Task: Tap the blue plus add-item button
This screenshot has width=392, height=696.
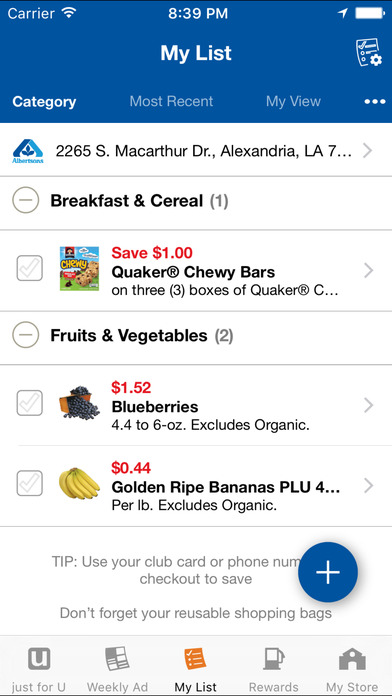Action: 328,572
